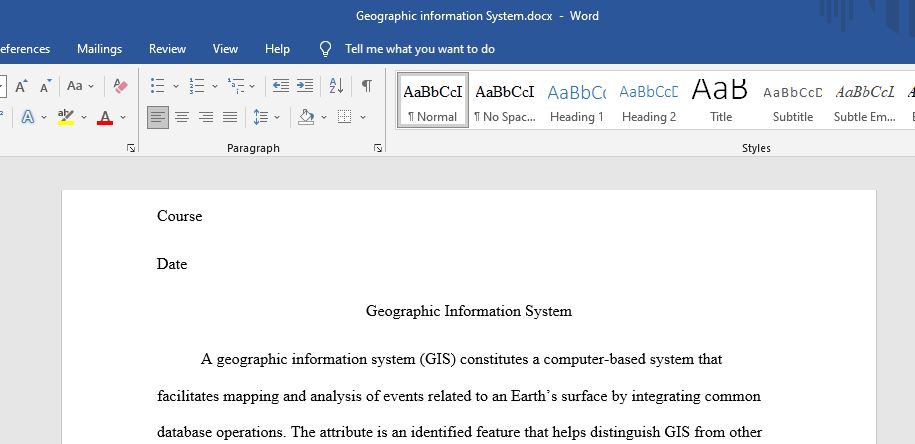Screen dimensions: 915x444
Task: Open the References tab
Action: (24, 49)
